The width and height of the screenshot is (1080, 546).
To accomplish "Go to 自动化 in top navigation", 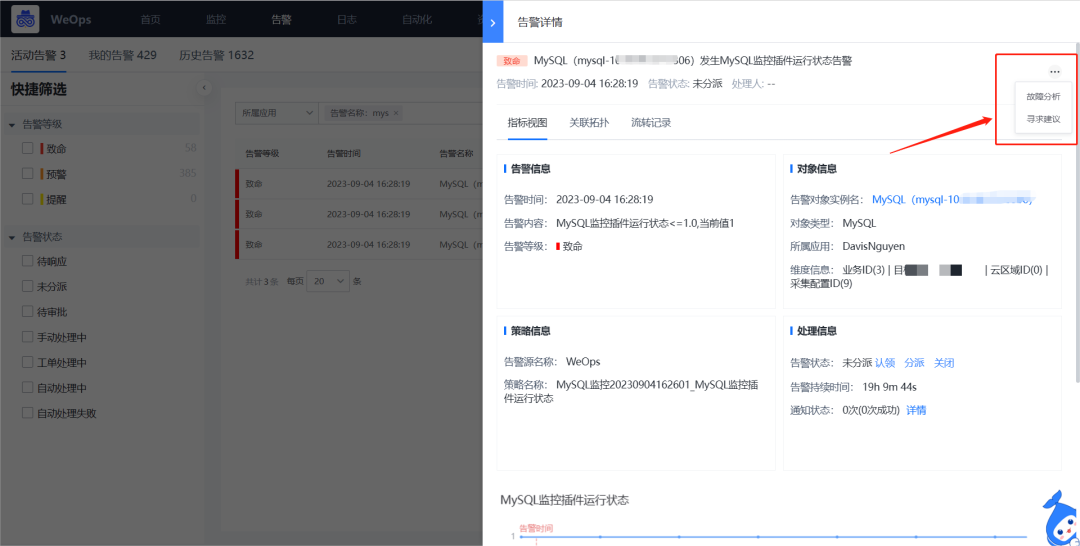I will (417, 19).
